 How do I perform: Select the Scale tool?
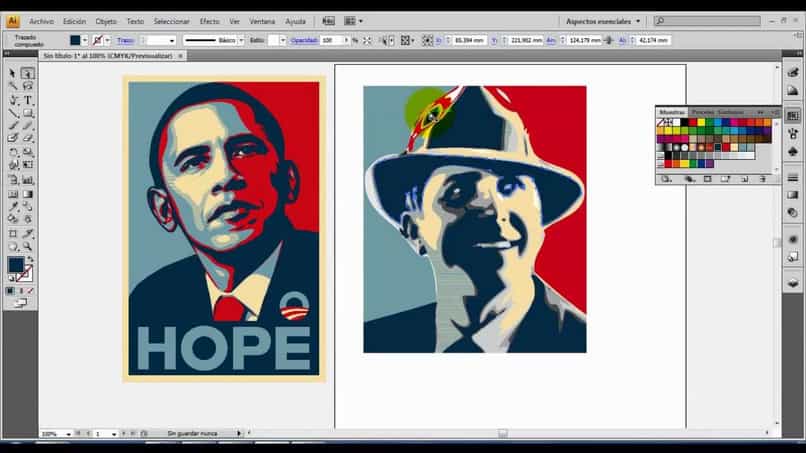coord(28,152)
